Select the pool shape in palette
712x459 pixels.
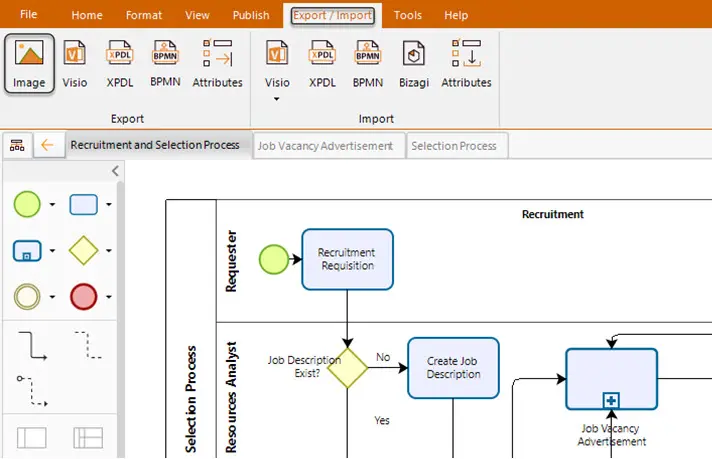31,438
